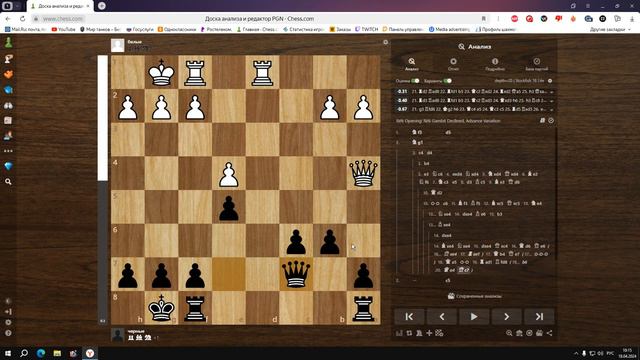Click the save folder icon in bottom toolbar
640x360 pixels.
pyautogui.click(x=539, y=333)
